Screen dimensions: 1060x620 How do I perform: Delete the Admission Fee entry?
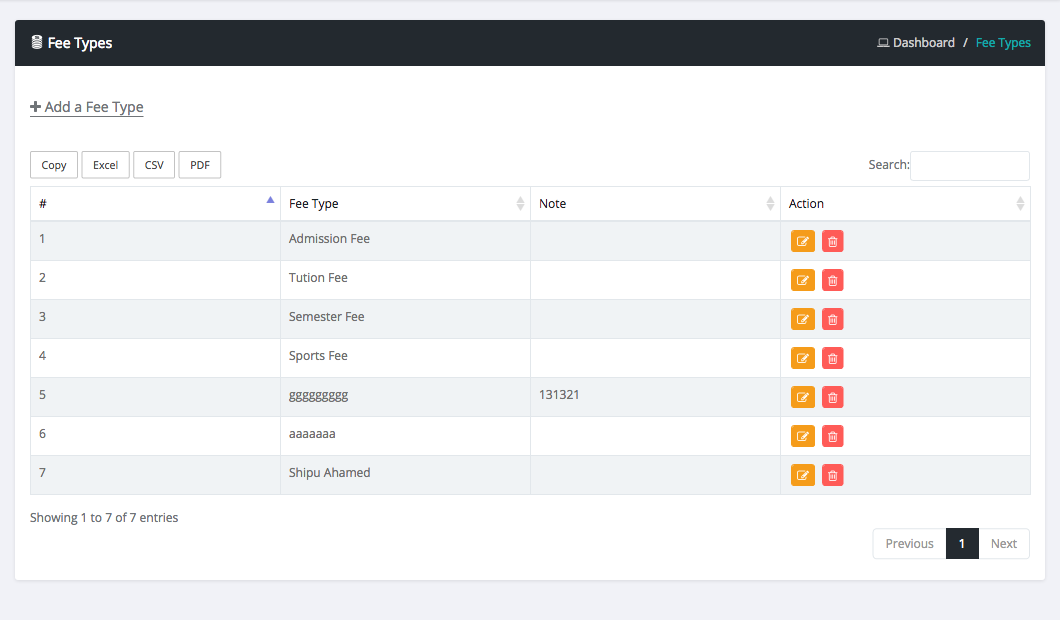[832, 241]
